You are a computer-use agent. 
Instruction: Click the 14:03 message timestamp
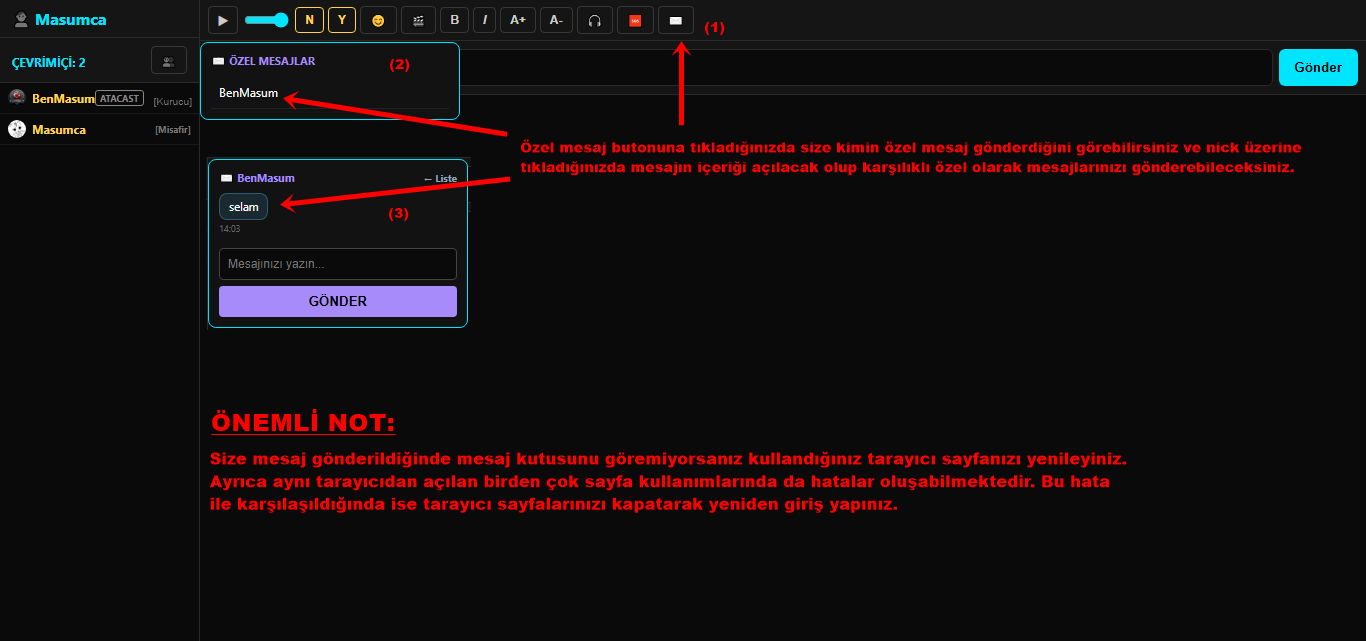click(x=230, y=229)
